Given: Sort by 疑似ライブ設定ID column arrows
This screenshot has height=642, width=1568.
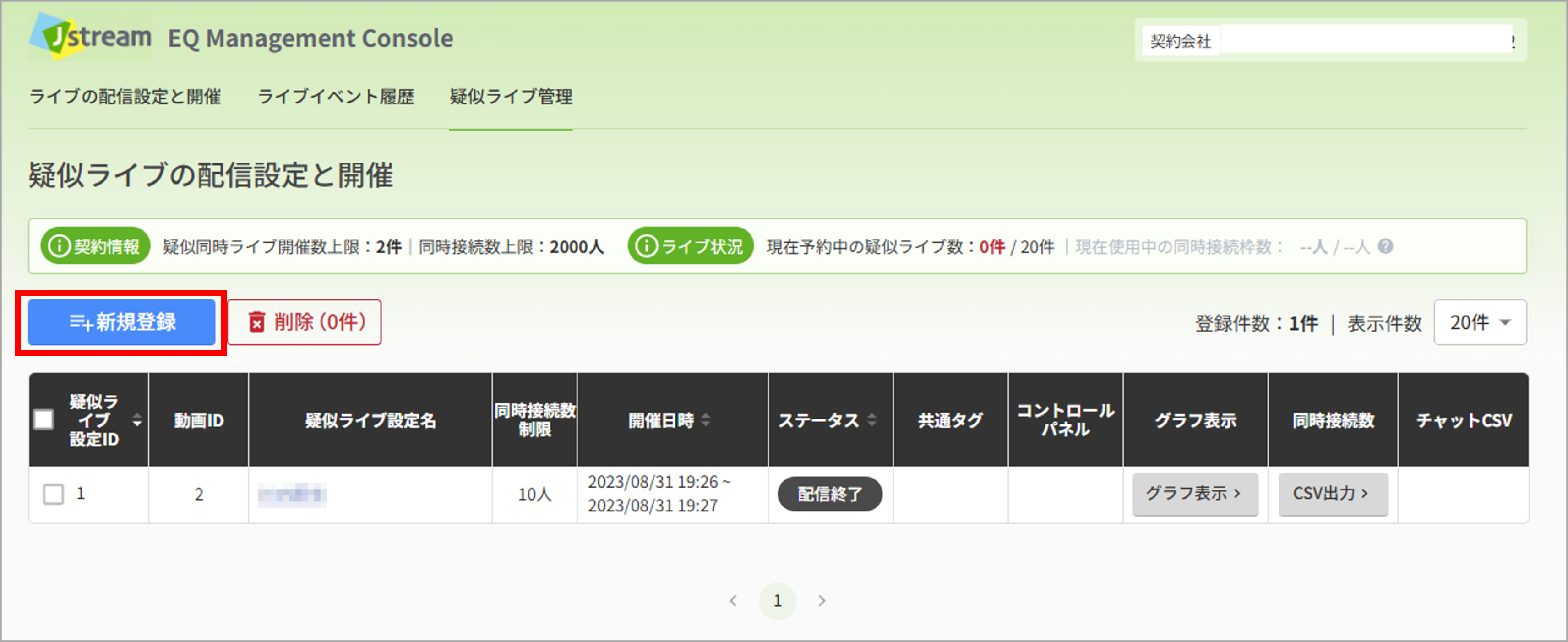Looking at the screenshot, I should pos(137,420).
